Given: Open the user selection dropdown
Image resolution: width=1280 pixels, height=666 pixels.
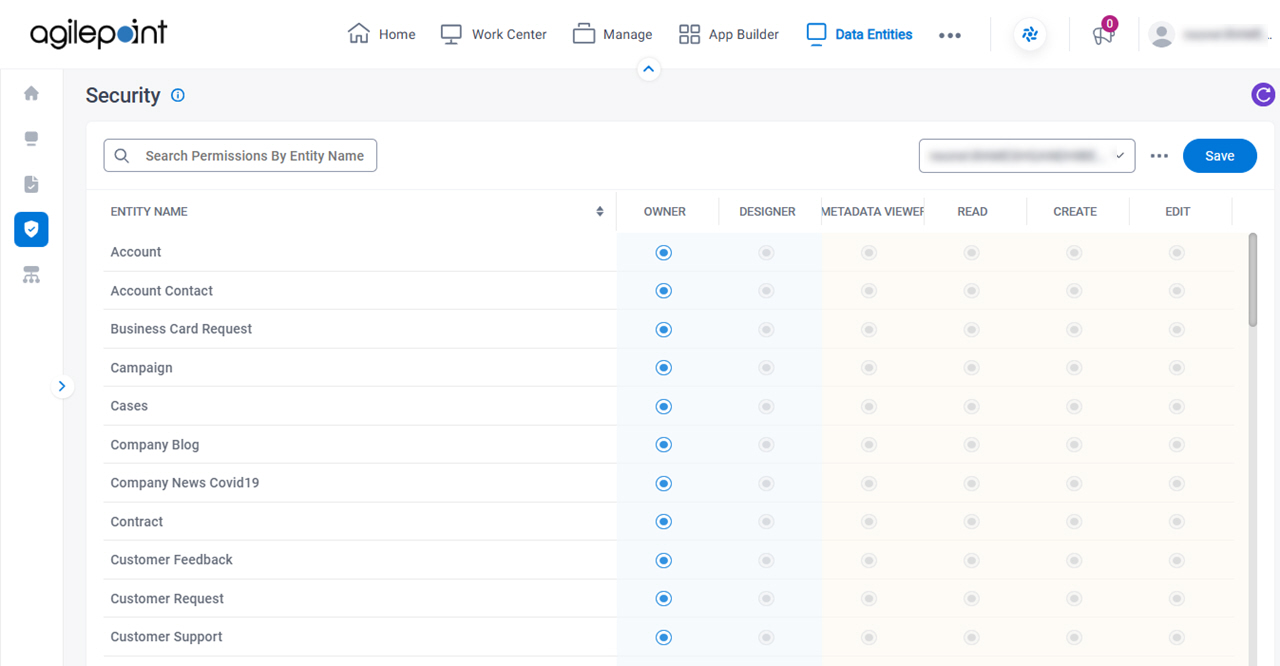Looking at the screenshot, I should [x=1027, y=156].
